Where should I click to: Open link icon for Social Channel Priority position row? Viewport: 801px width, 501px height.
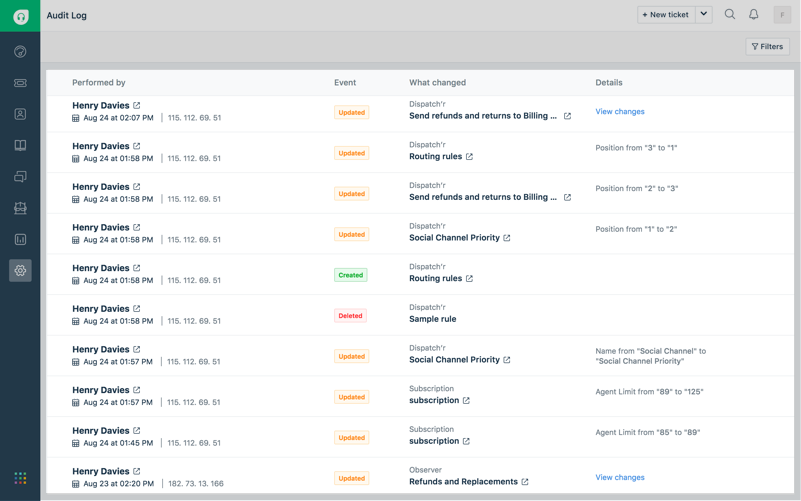[x=506, y=238]
